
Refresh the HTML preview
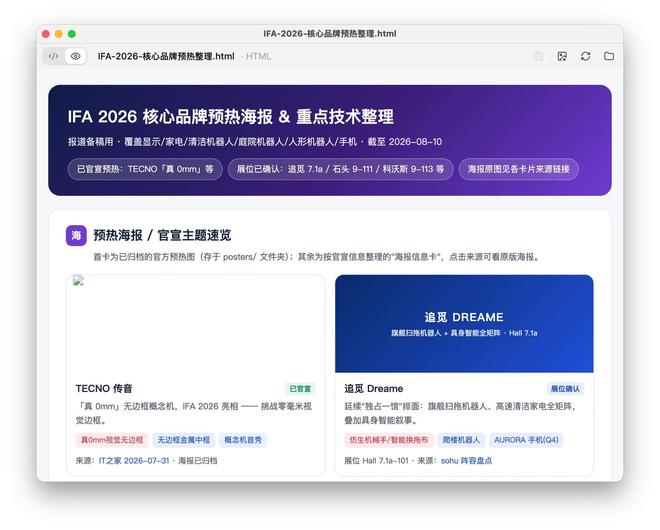point(585,56)
